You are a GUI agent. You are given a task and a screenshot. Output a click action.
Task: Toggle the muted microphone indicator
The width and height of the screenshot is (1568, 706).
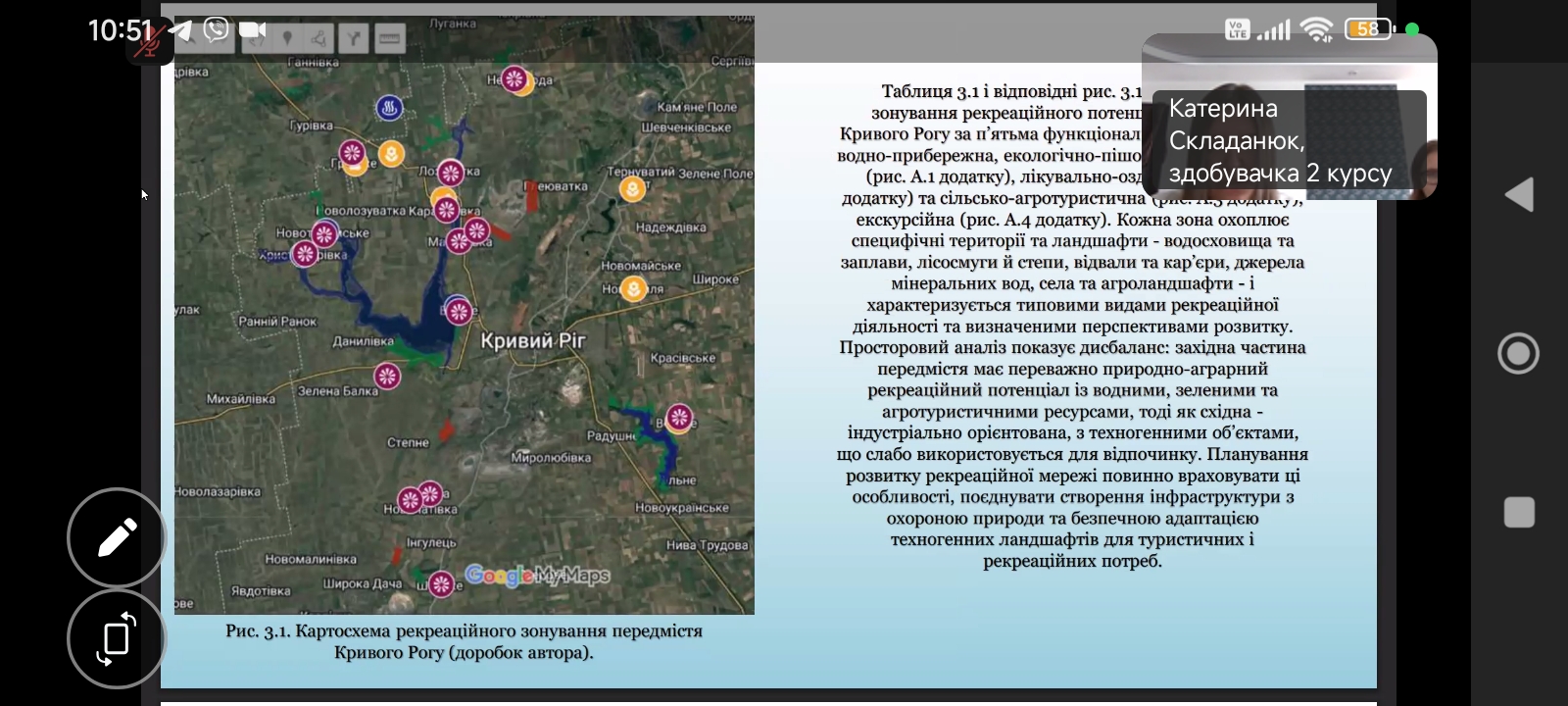pos(149,42)
